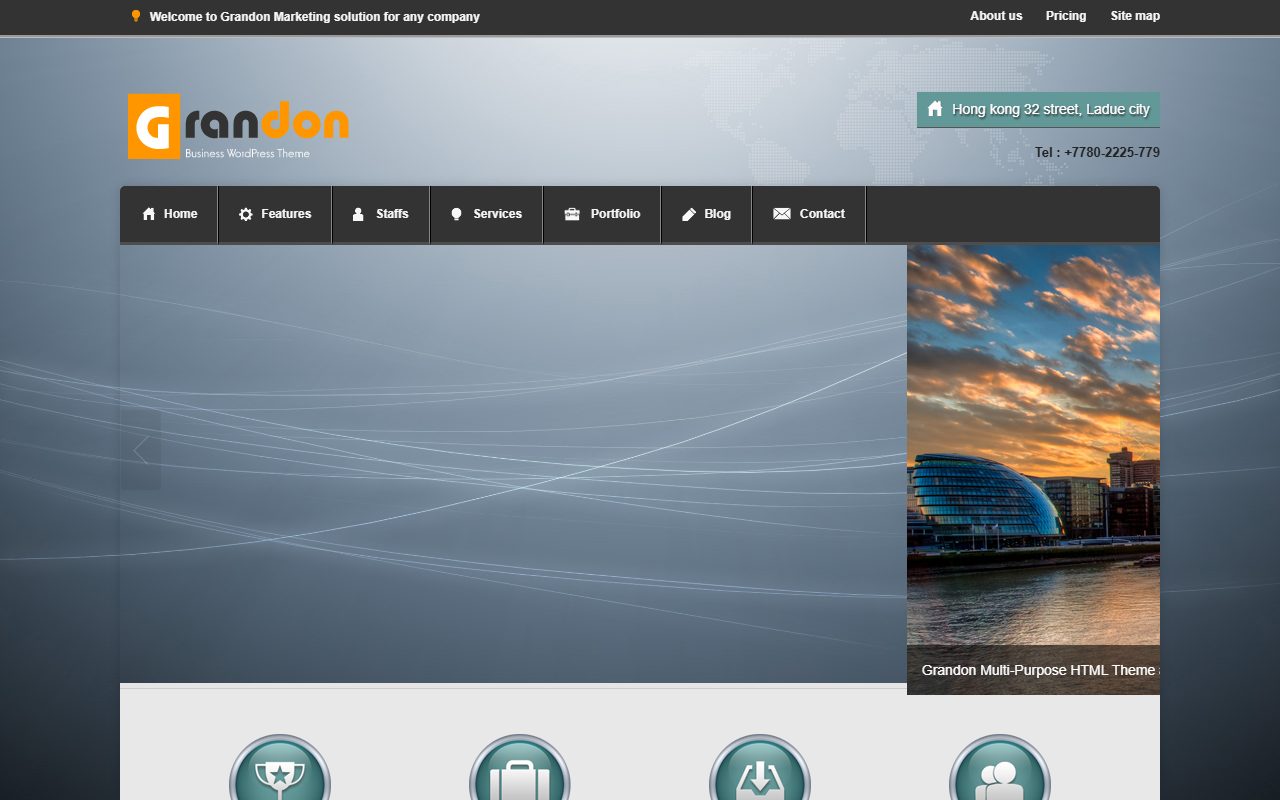Open the Services menu item

click(486, 214)
